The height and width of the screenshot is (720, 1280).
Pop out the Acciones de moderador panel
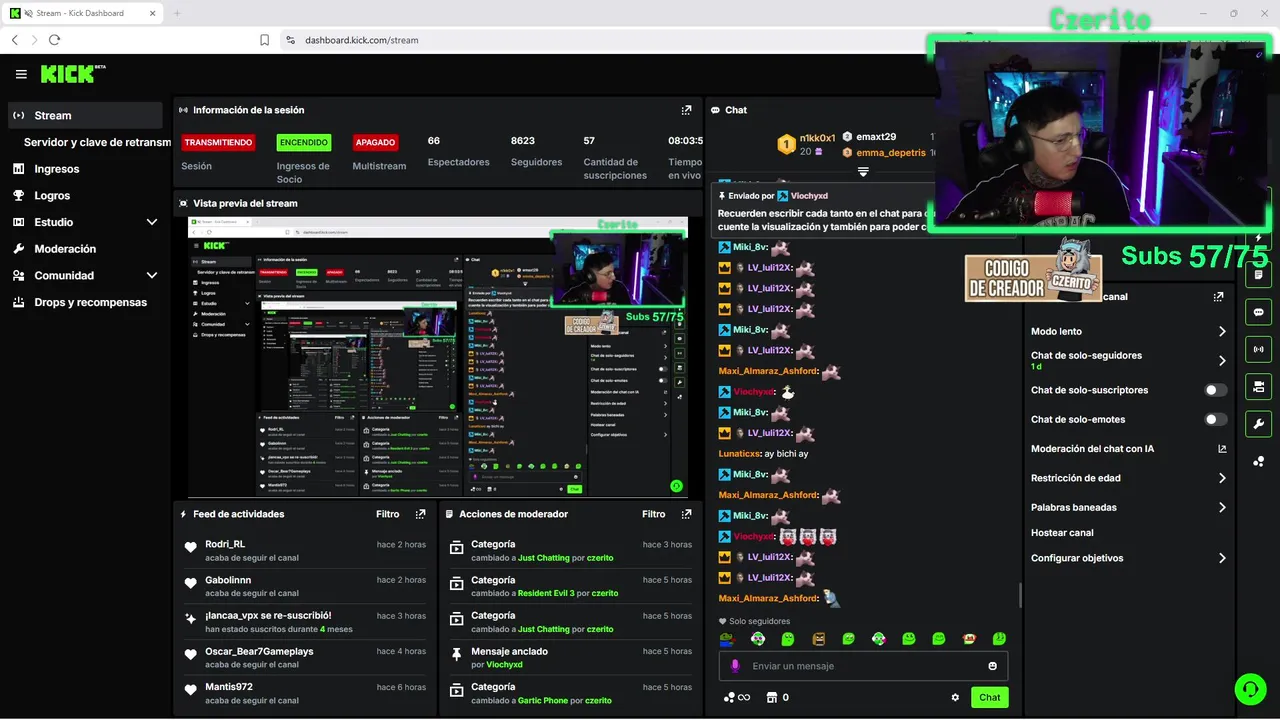coord(686,514)
